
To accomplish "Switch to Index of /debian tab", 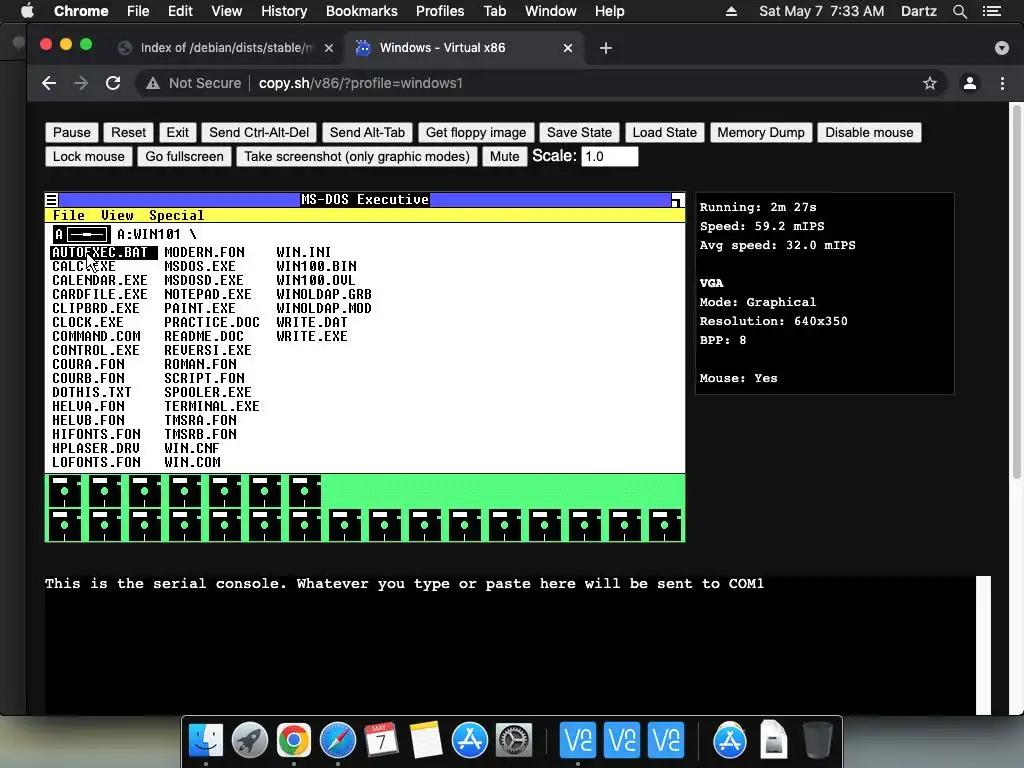I will (225, 48).
